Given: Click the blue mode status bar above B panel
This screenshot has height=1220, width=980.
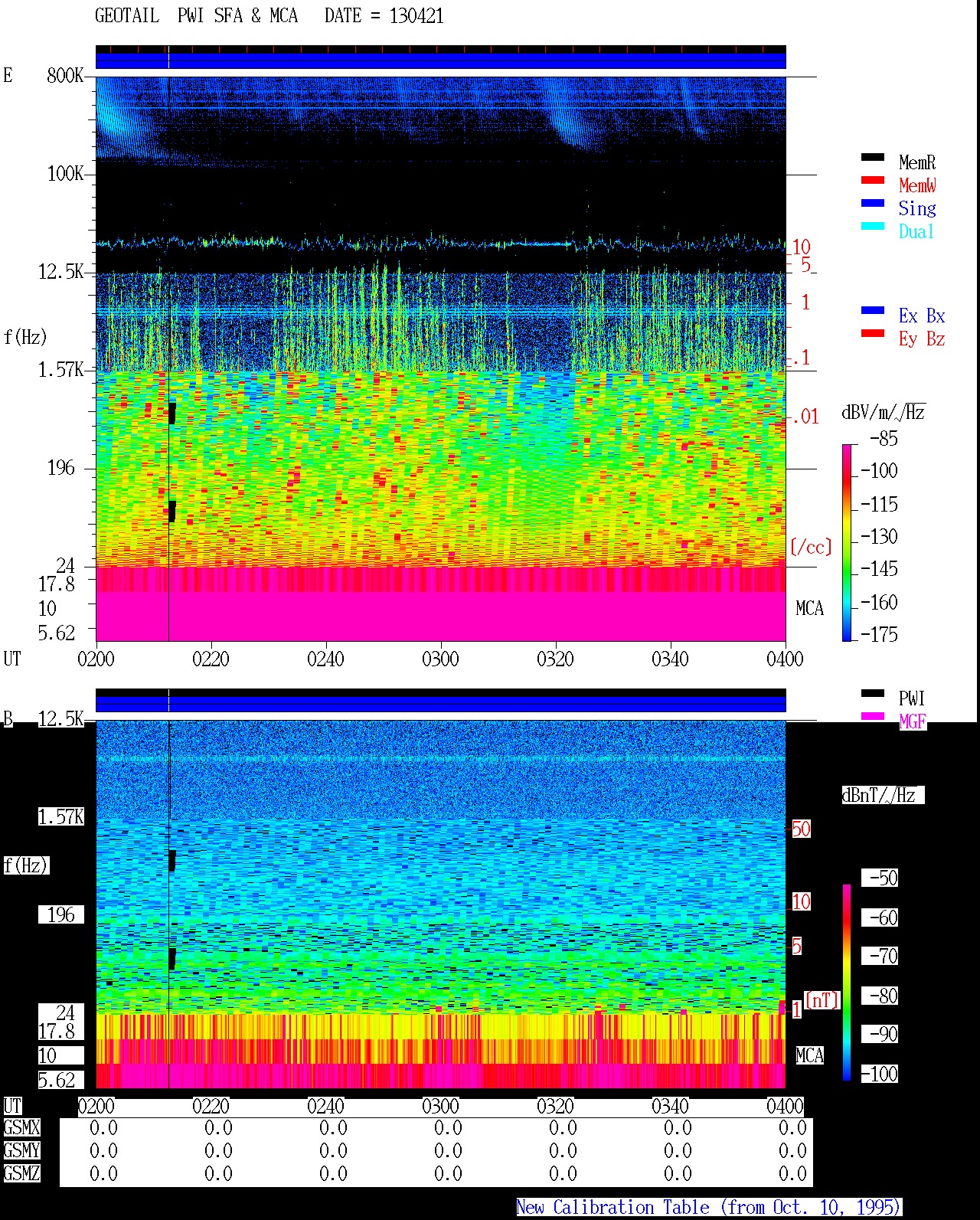Looking at the screenshot, I should 440,704.
